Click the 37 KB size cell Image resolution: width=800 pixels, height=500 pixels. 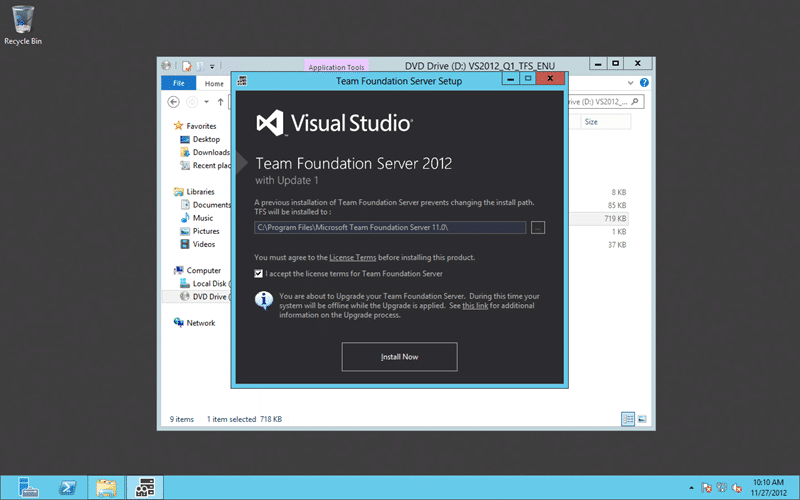click(x=617, y=245)
